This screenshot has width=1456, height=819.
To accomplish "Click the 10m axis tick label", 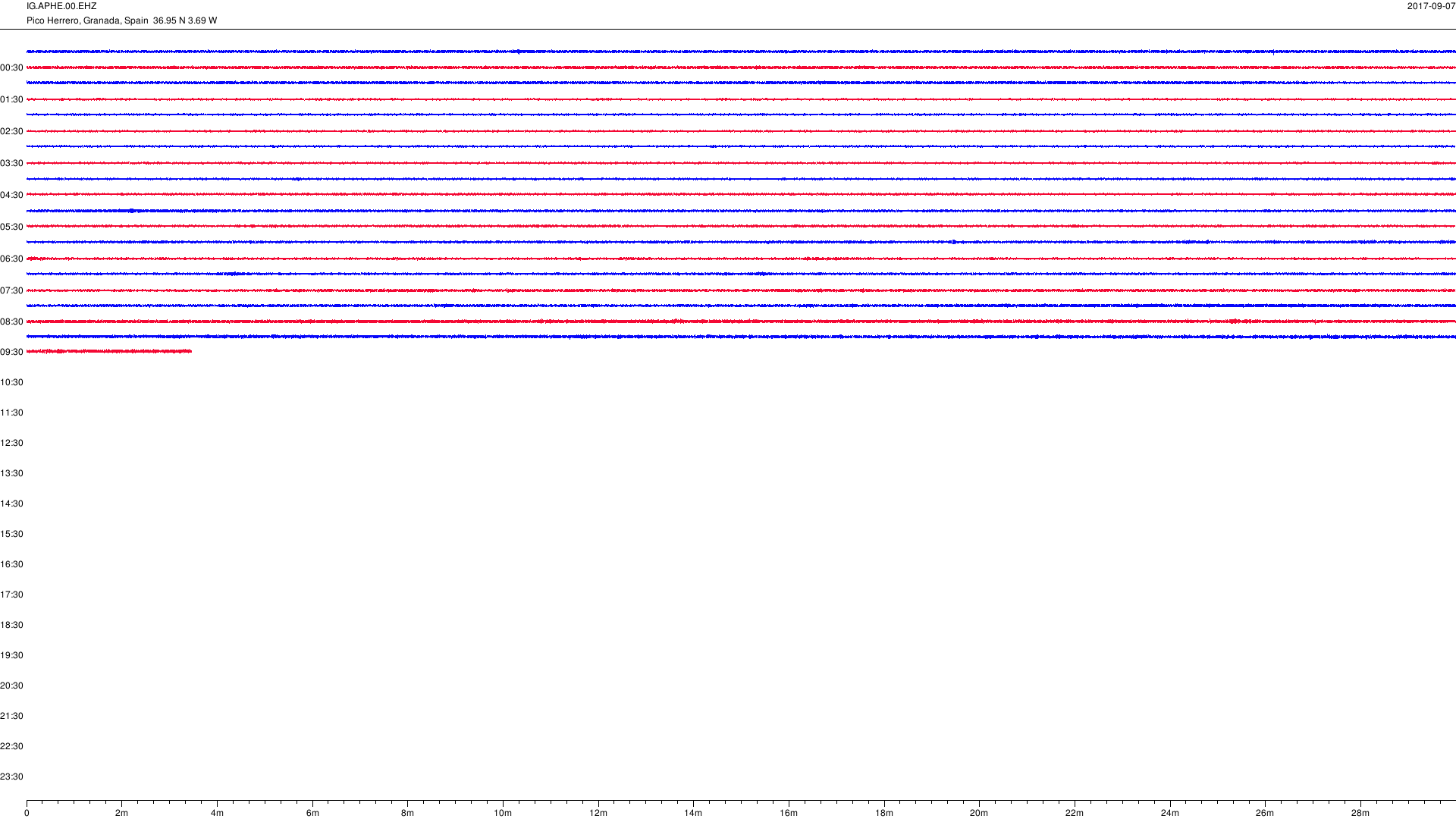I will click(503, 814).
